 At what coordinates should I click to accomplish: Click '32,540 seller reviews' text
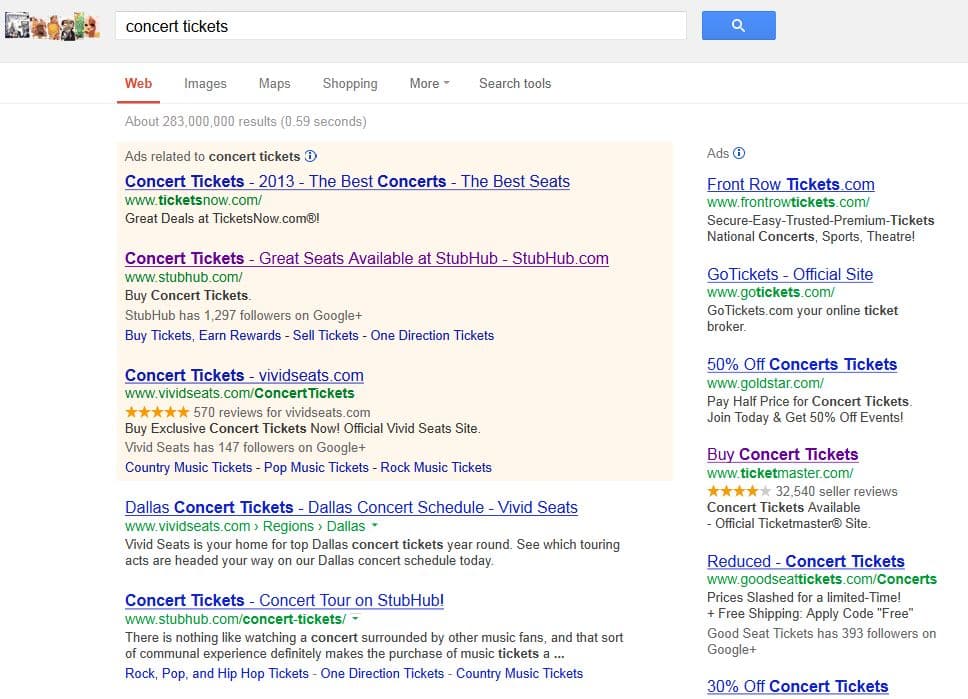[x=837, y=492]
